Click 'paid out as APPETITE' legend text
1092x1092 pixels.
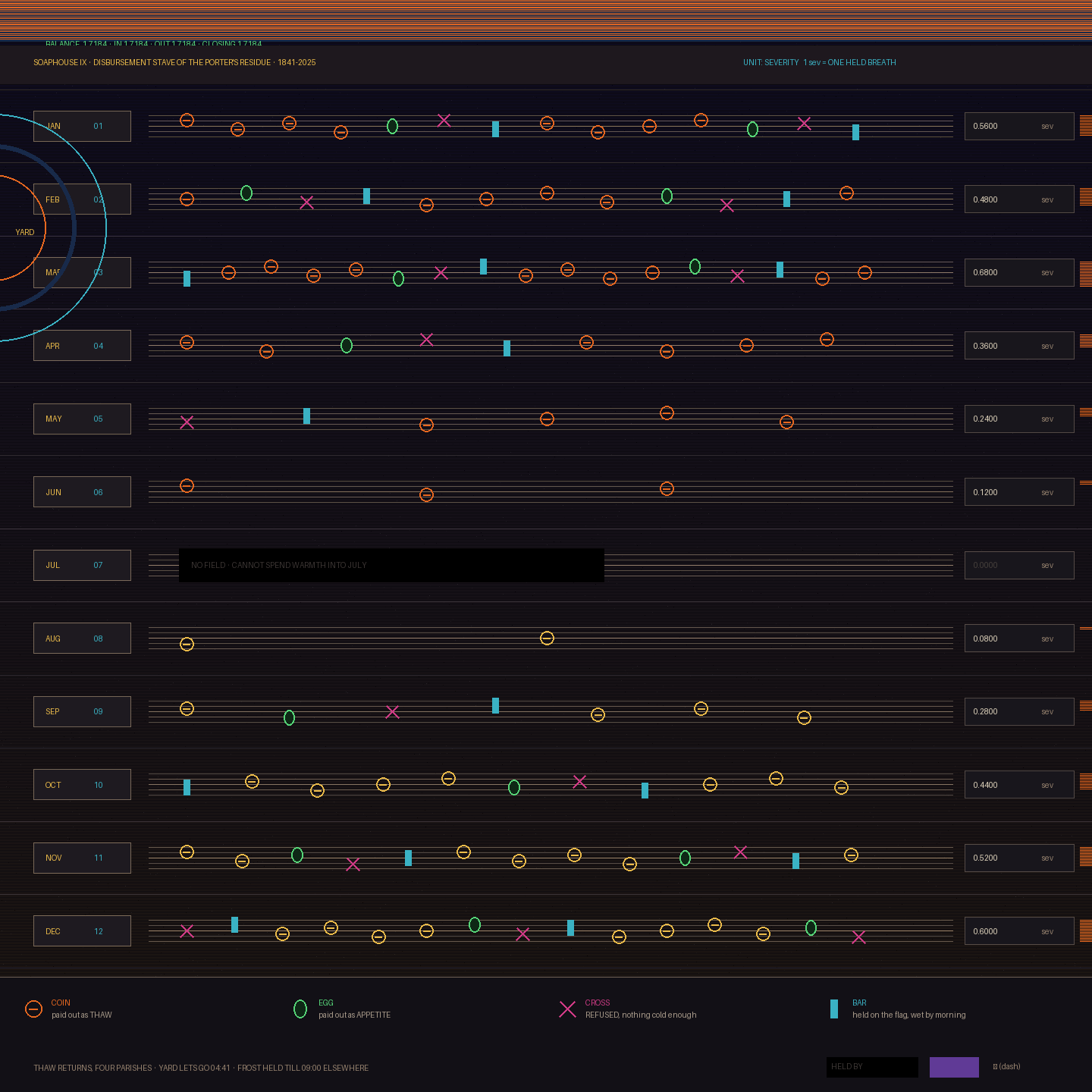354,1015
